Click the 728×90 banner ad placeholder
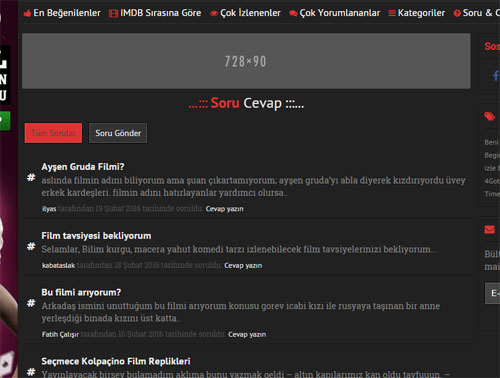The width and height of the screenshot is (500, 378). (246, 61)
